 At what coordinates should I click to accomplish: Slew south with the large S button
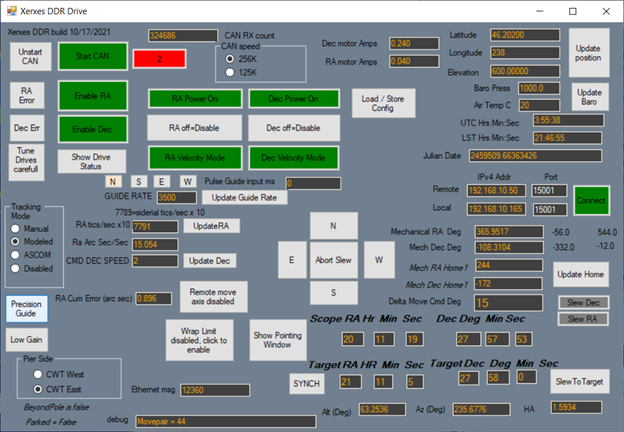333,293
